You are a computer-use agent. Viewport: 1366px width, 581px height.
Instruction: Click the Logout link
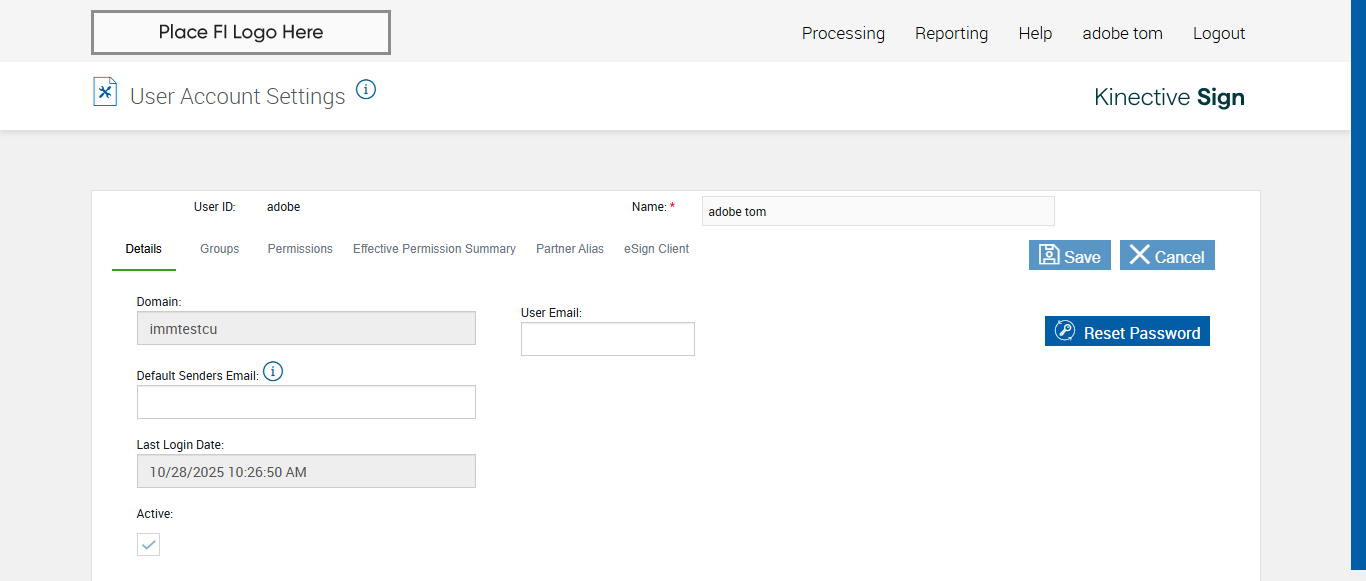pyautogui.click(x=1219, y=33)
